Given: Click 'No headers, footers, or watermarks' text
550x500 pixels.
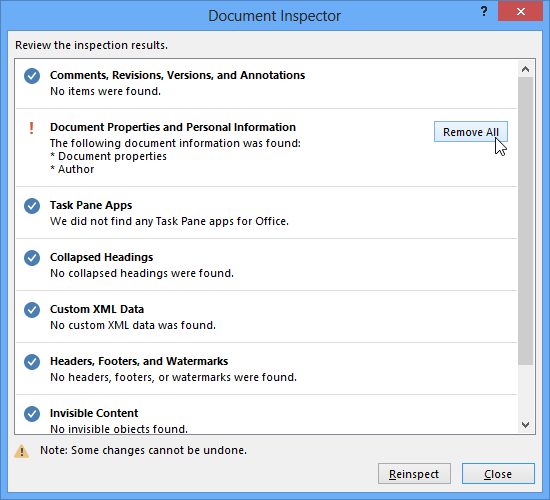Looking at the screenshot, I should coord(174,377).
